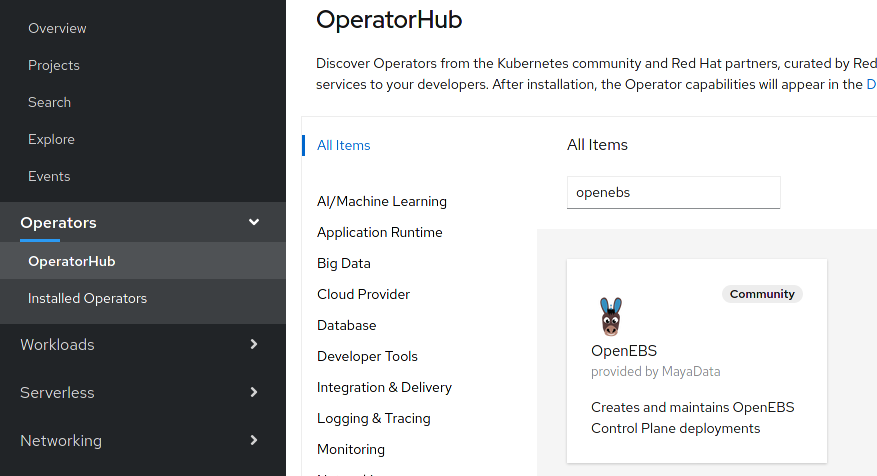Click the All Items results heading
This screenshot has height=476, width=877.
597,145
